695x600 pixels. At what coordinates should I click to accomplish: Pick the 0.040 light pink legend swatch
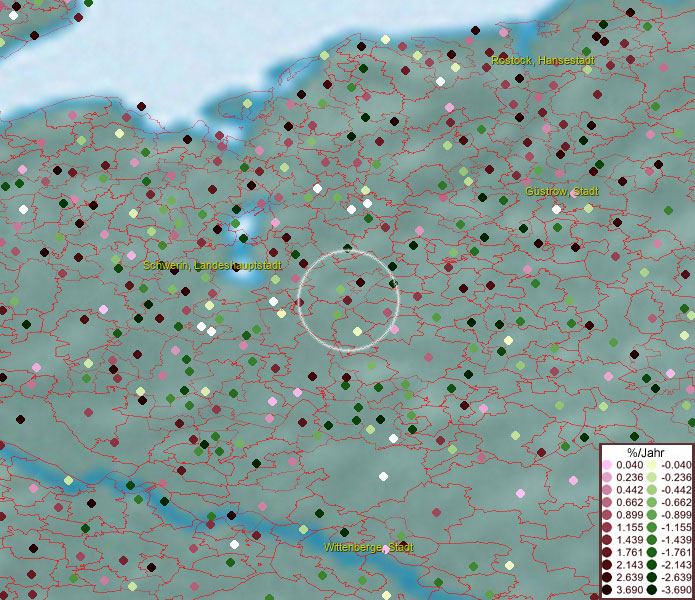pos(607,465)
